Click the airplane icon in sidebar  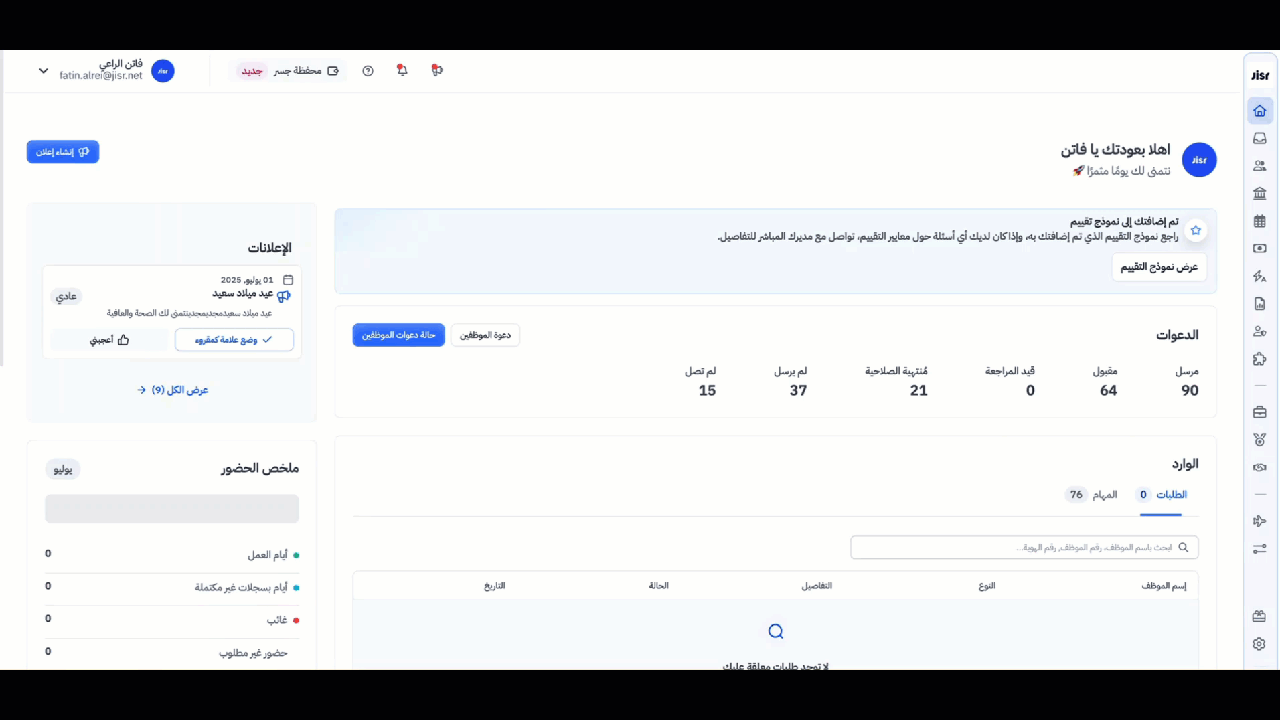coord(1259,521)
